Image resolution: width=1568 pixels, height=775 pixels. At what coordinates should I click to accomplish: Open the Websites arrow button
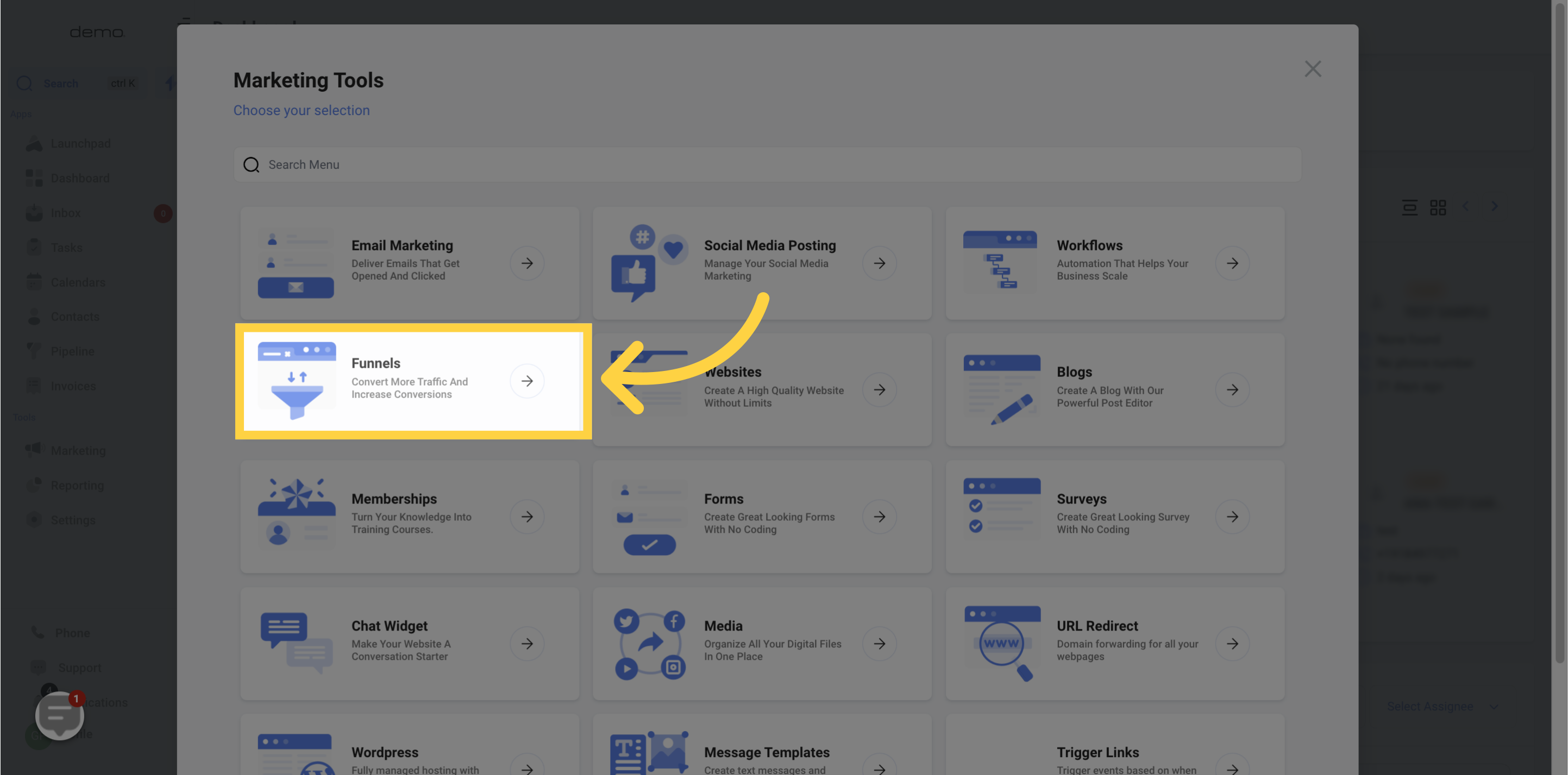coord(879,390)
